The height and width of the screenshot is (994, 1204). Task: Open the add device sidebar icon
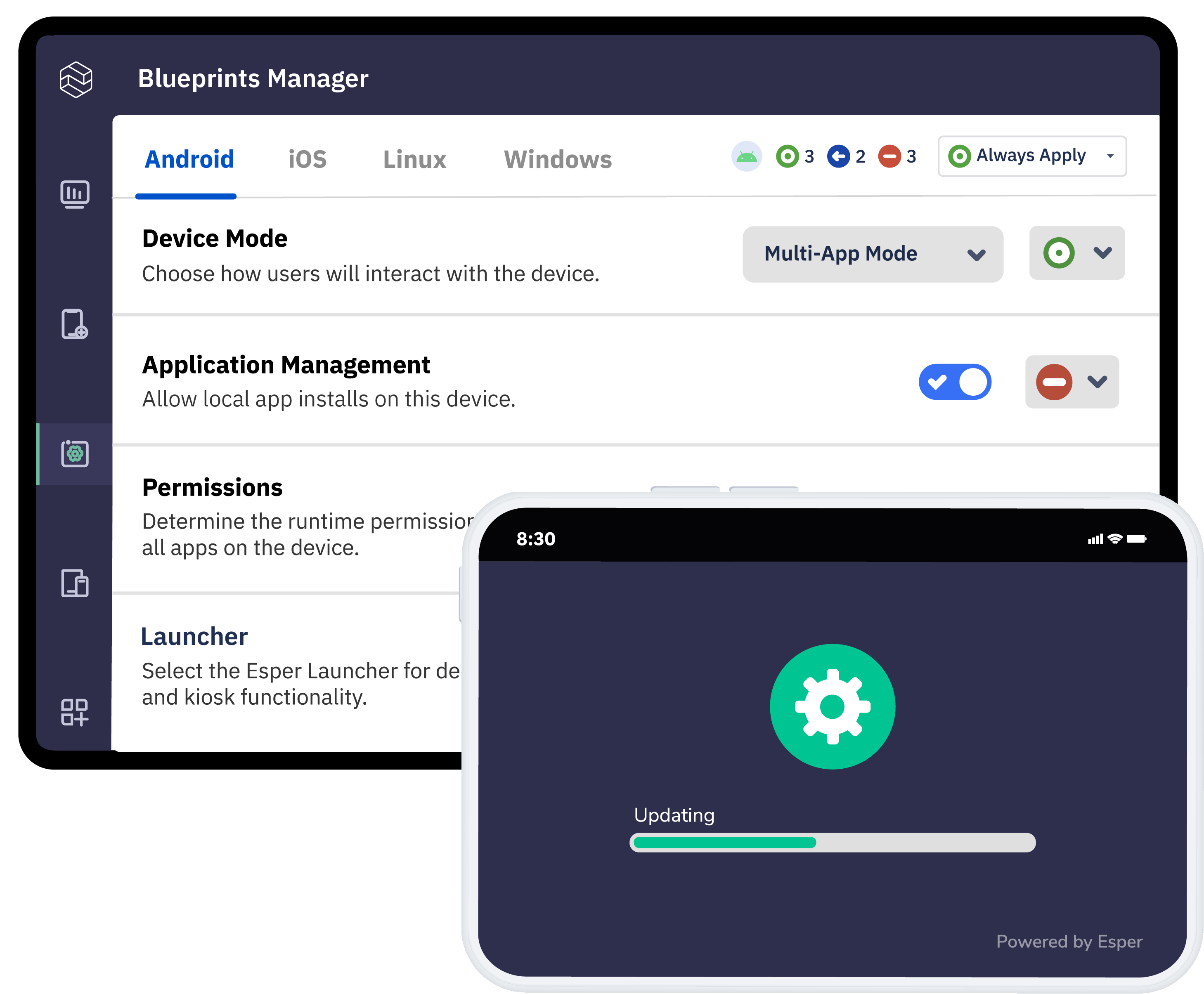pyautogui.click(x=74, y=325)
